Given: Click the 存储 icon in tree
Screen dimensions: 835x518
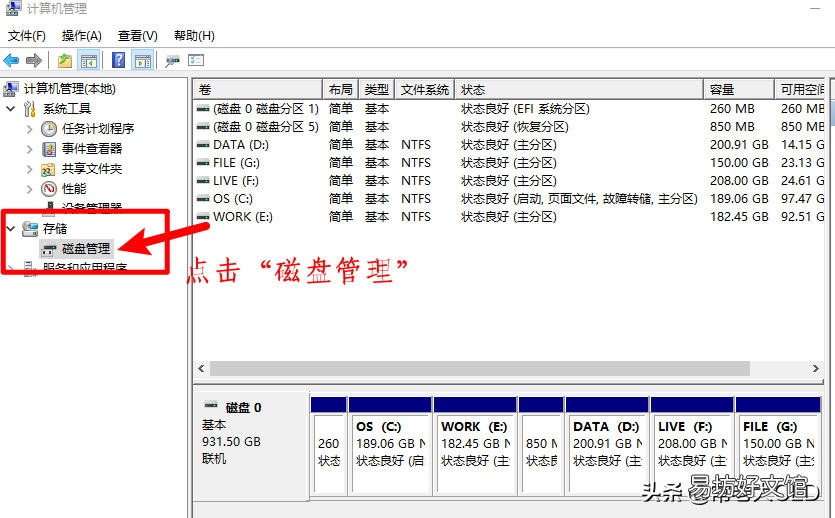Looking at the screenshot, I should pos(30,228).
